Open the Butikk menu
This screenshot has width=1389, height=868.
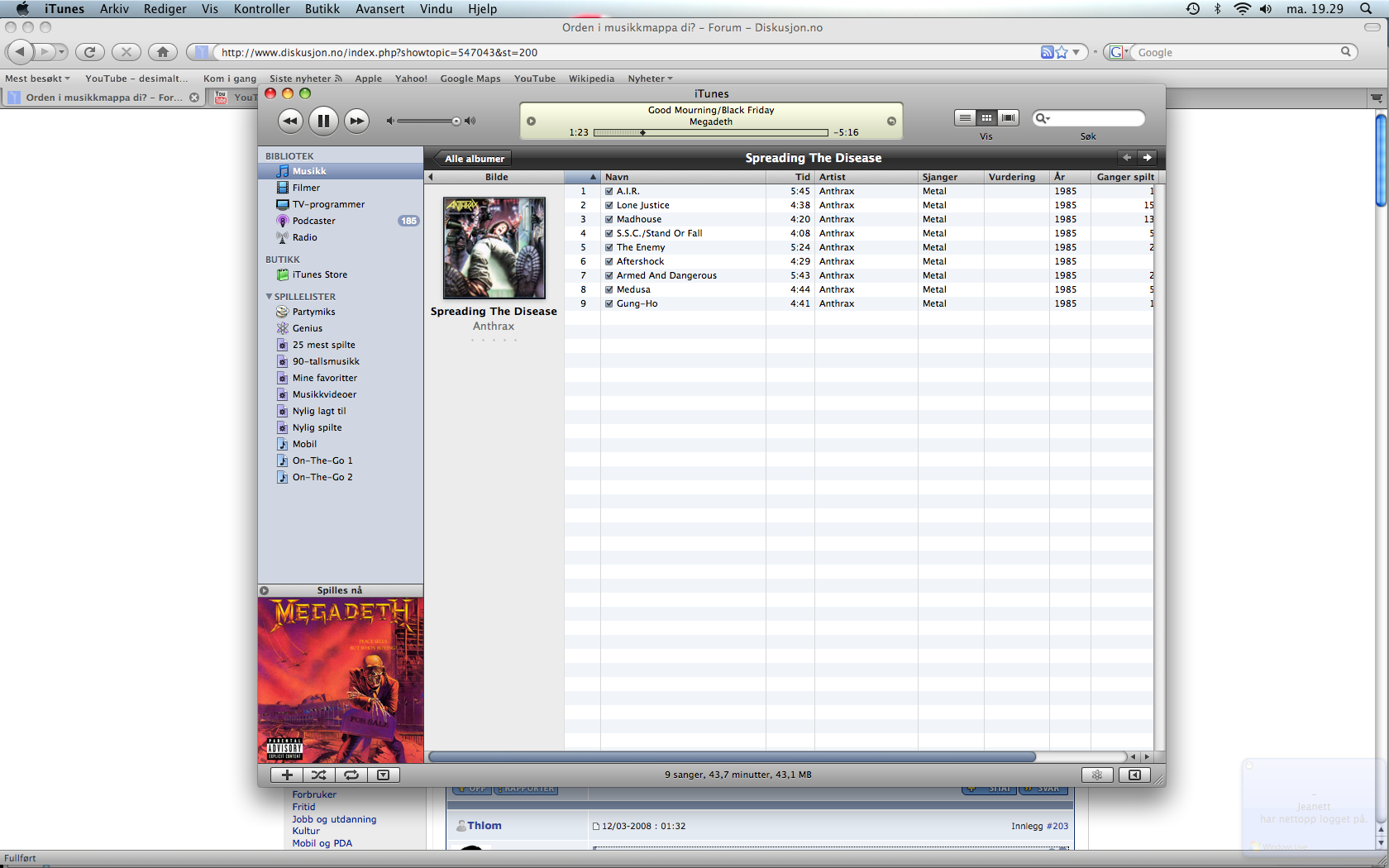point(322,9)
